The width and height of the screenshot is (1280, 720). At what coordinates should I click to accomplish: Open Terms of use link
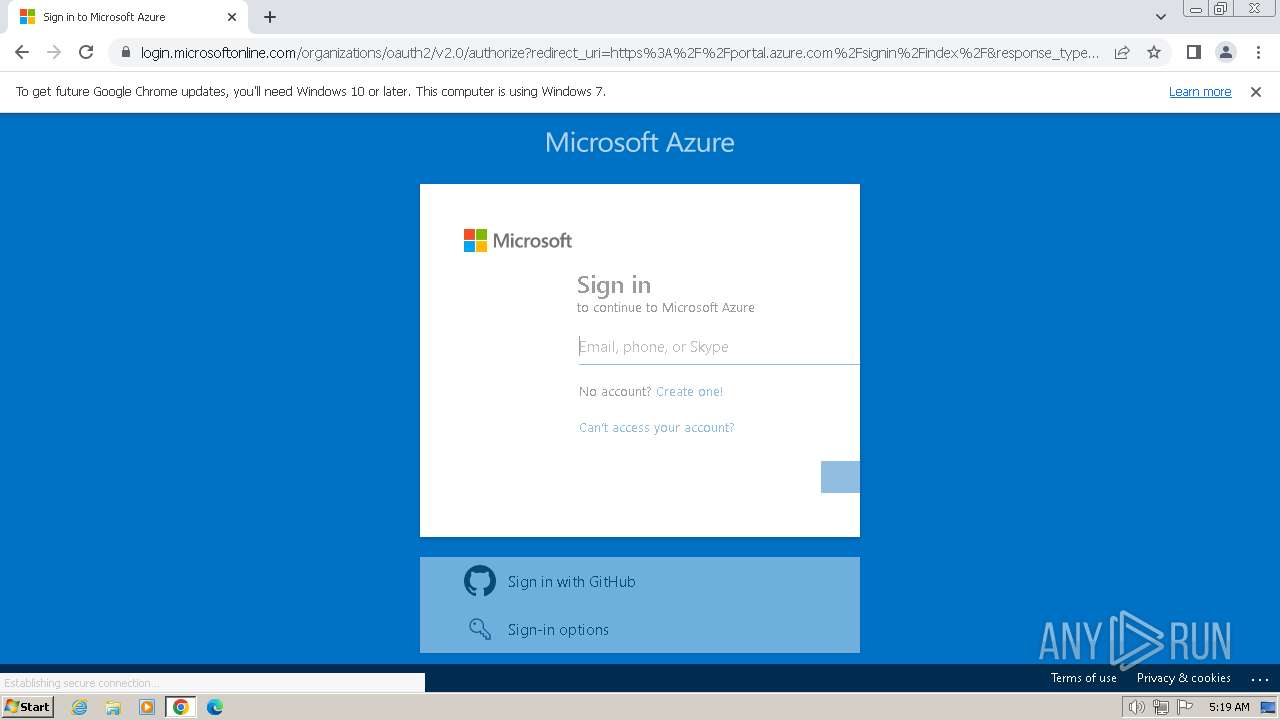[x=1083, y=677]
